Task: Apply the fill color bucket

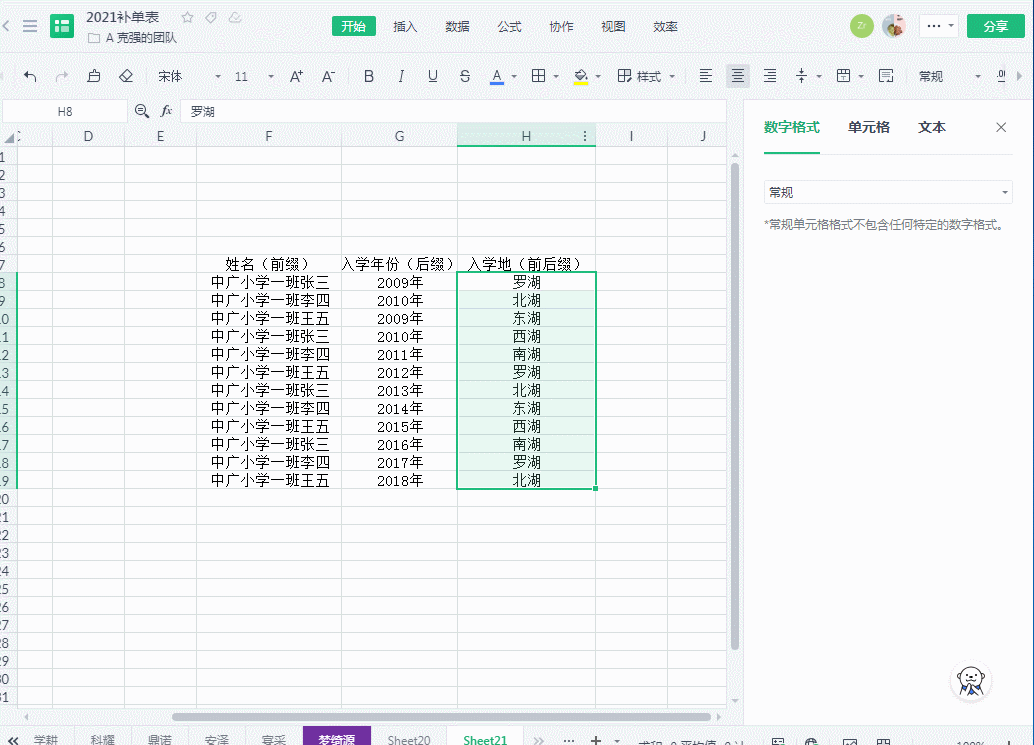Action: point(580,76)
